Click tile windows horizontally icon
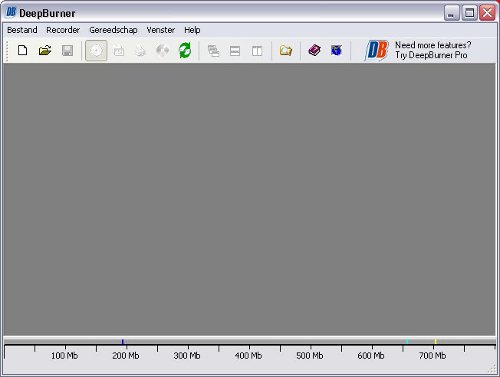Viewport: 500px width, 377px height. coord(235,51)
